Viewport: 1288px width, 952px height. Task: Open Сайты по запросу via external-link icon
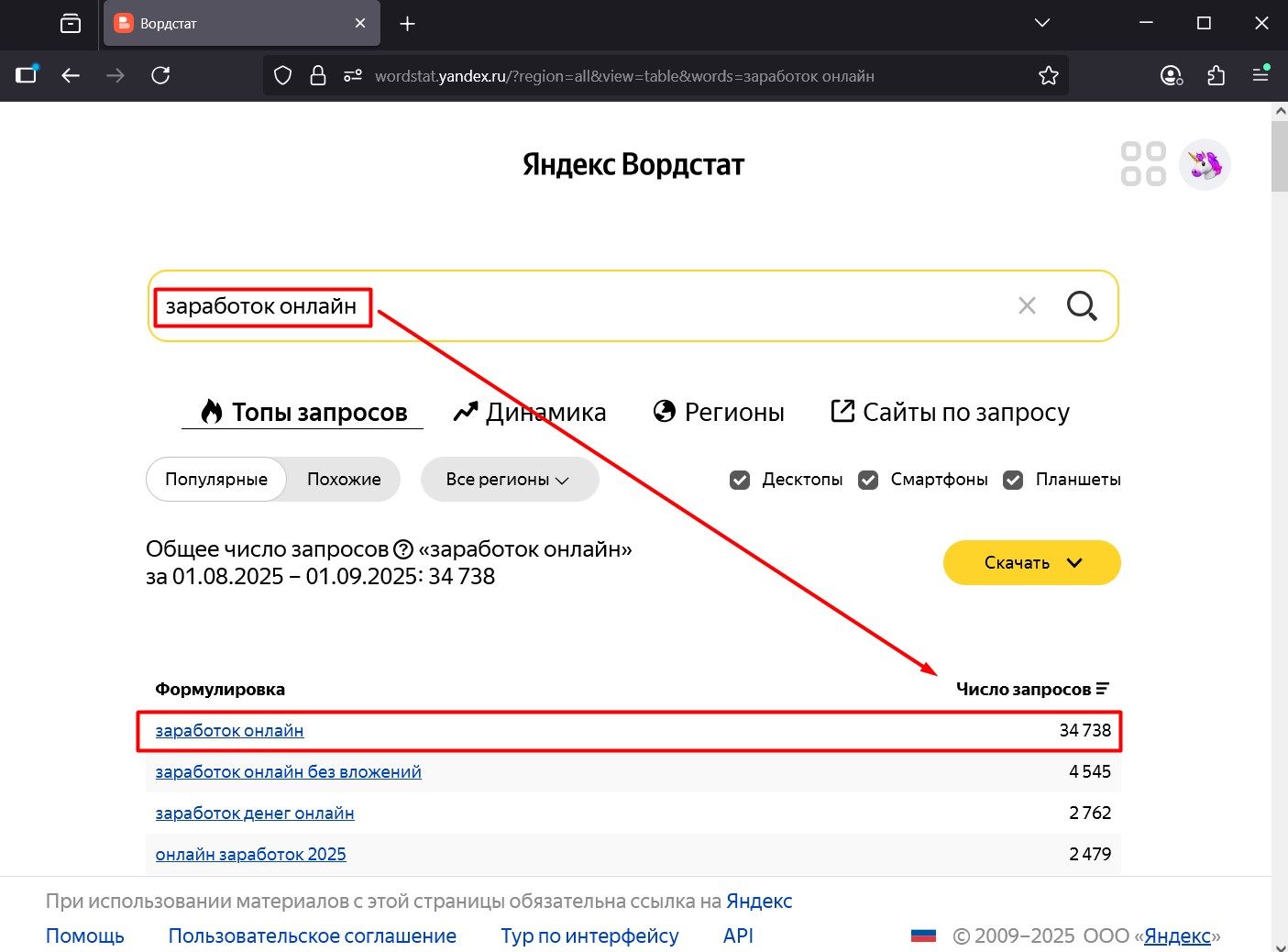tap(842, 412)
